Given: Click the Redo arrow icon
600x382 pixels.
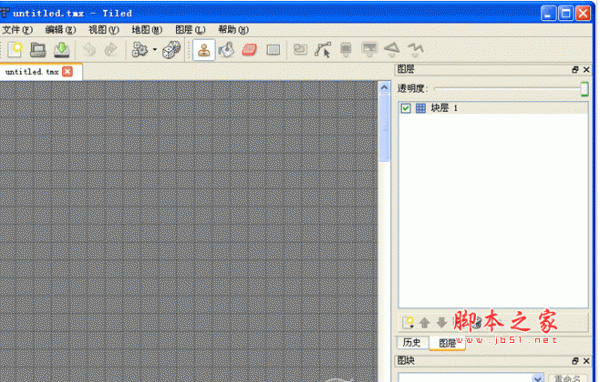Looking at the screenshot, I should (x=111, y=50).
